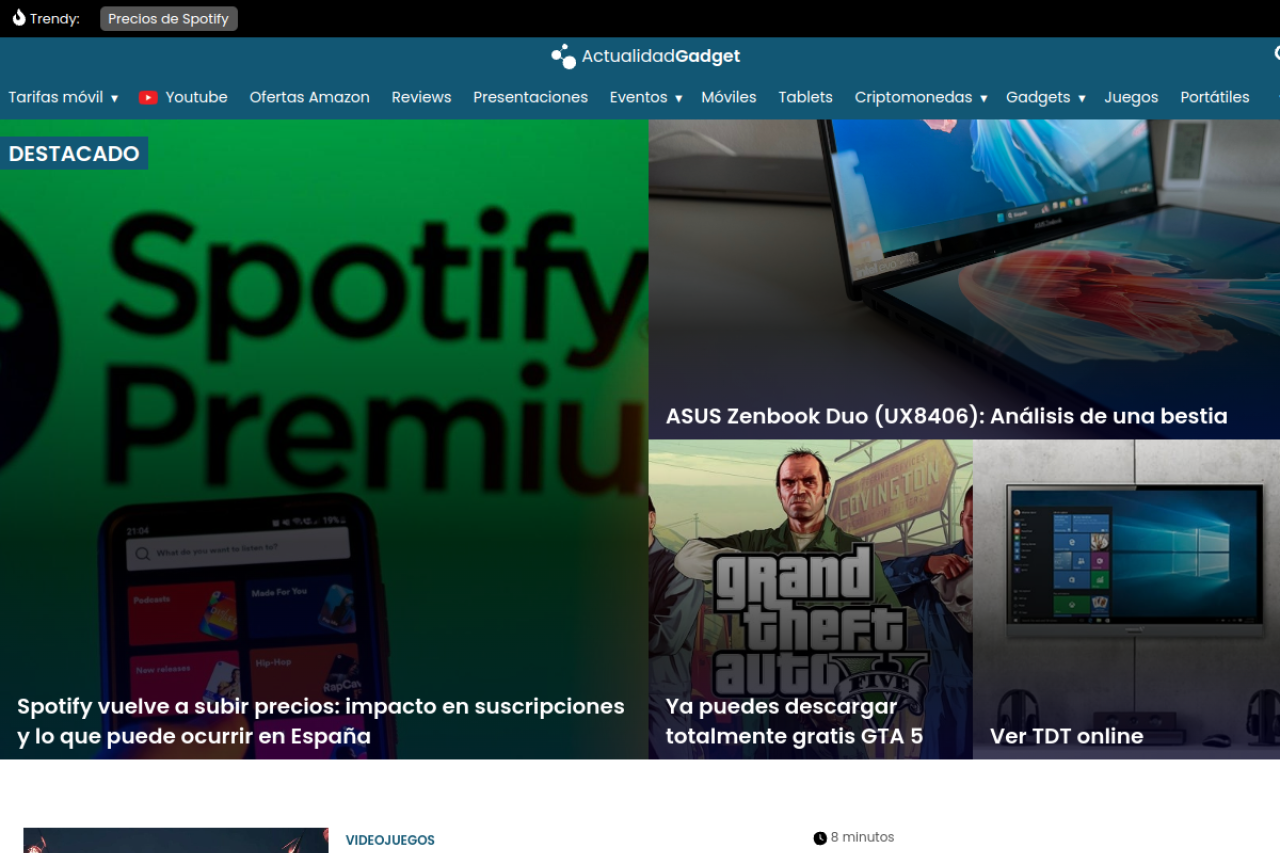Click the VIDEOJUEGOS category label
The height and width of the screenshot is (853, 1280).
(390, 840)
